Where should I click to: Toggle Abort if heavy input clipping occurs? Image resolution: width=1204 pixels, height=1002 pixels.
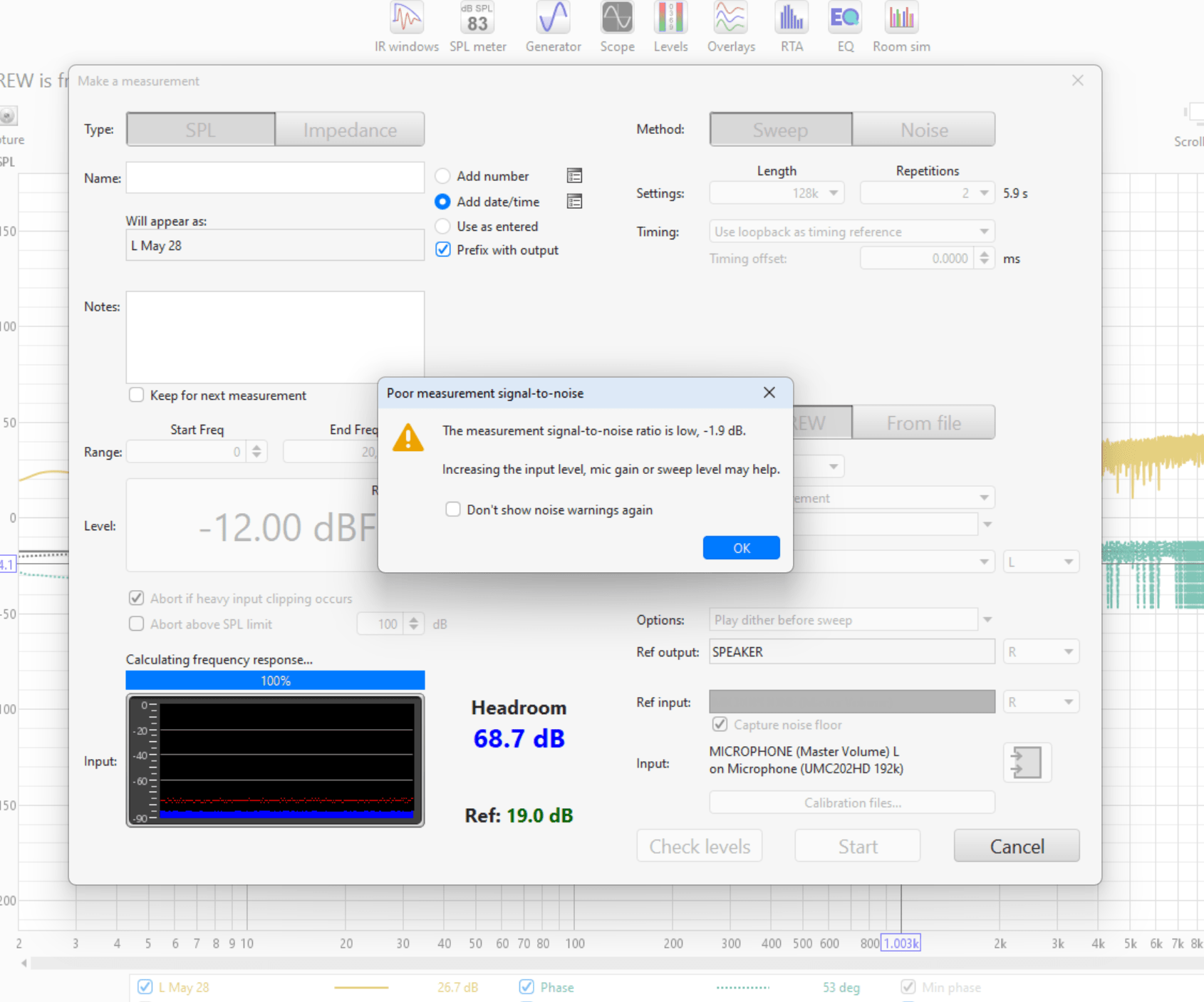click(136, 598)
